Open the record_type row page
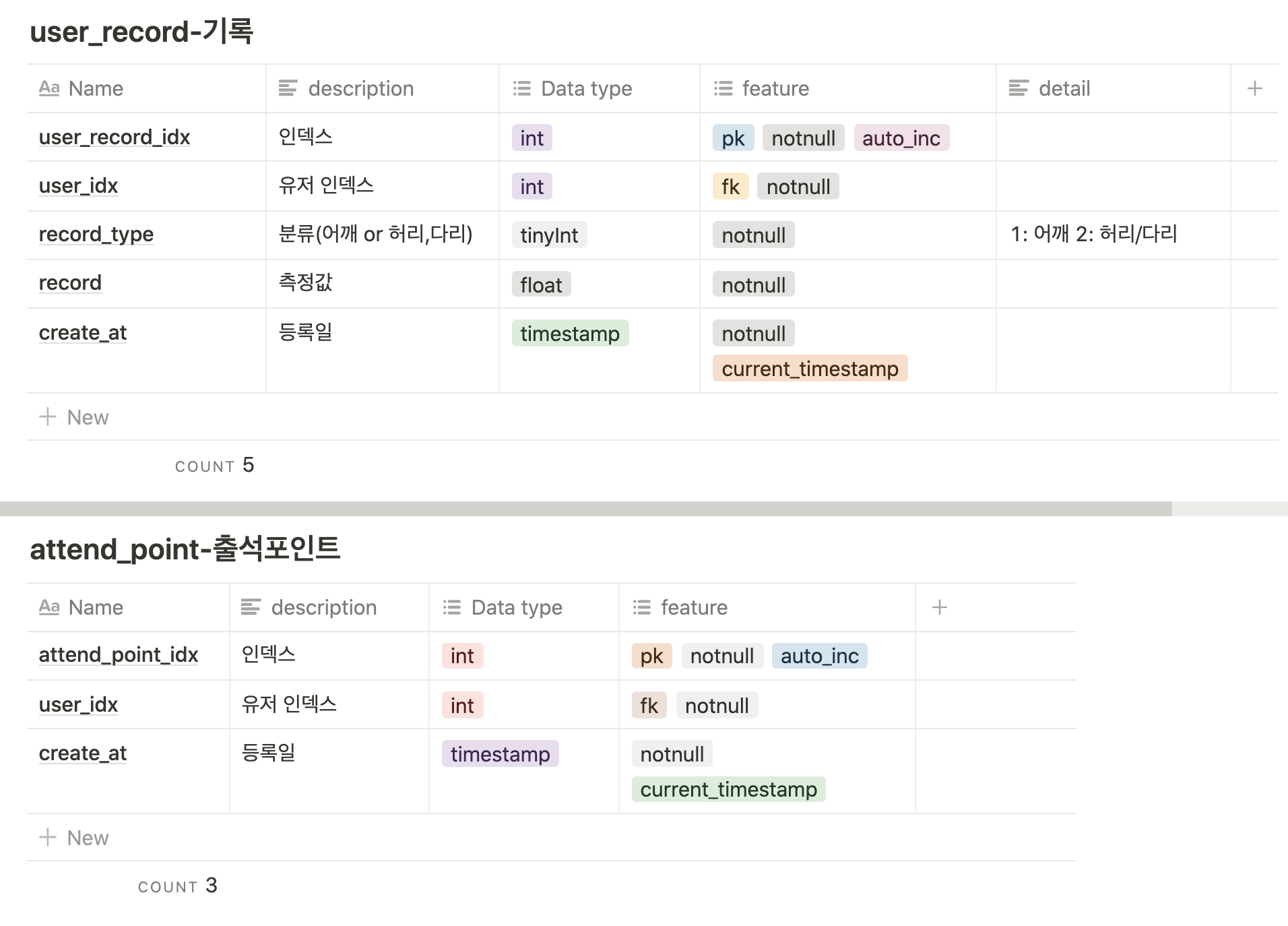The height and width of the screenshot is (926, 1288). click(x=96, y=235)
